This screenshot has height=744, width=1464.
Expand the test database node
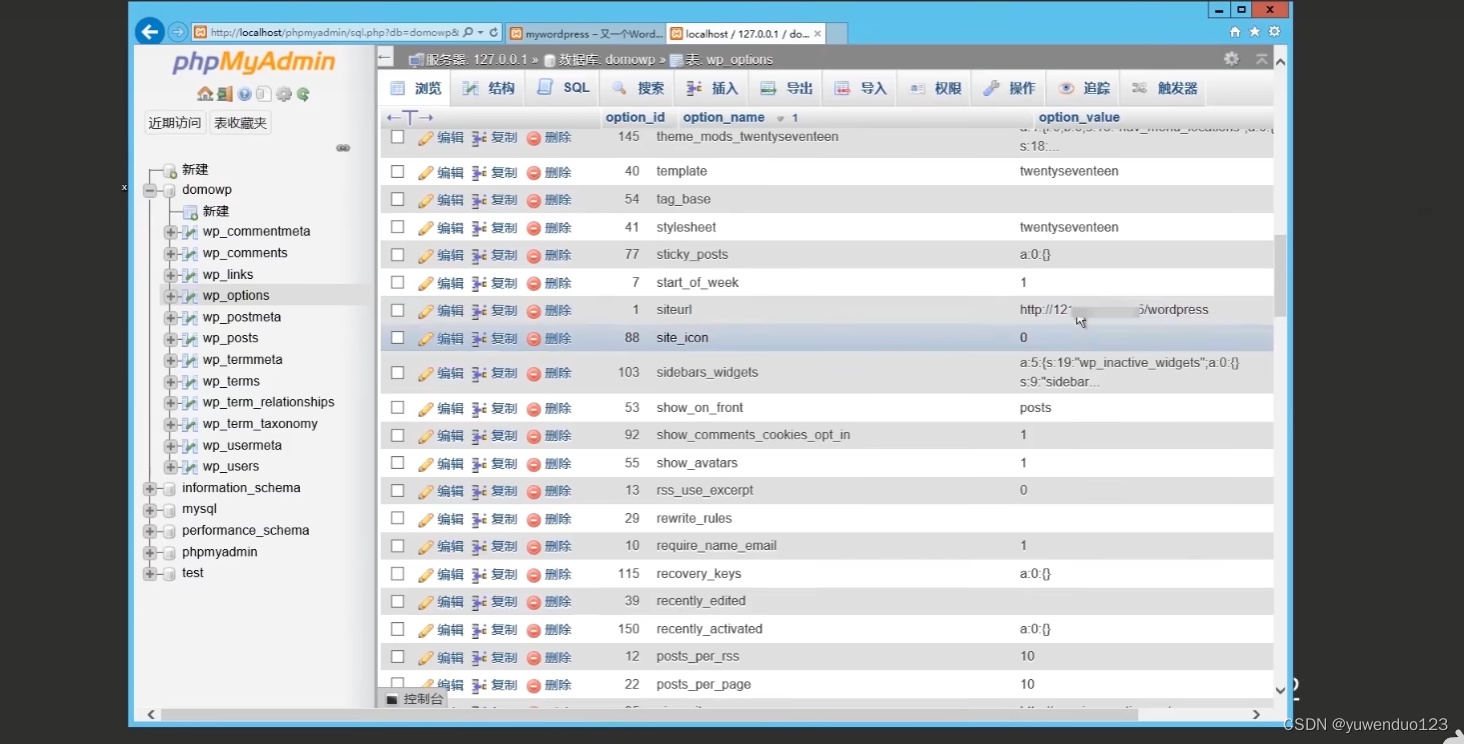[x=150, y=574]
